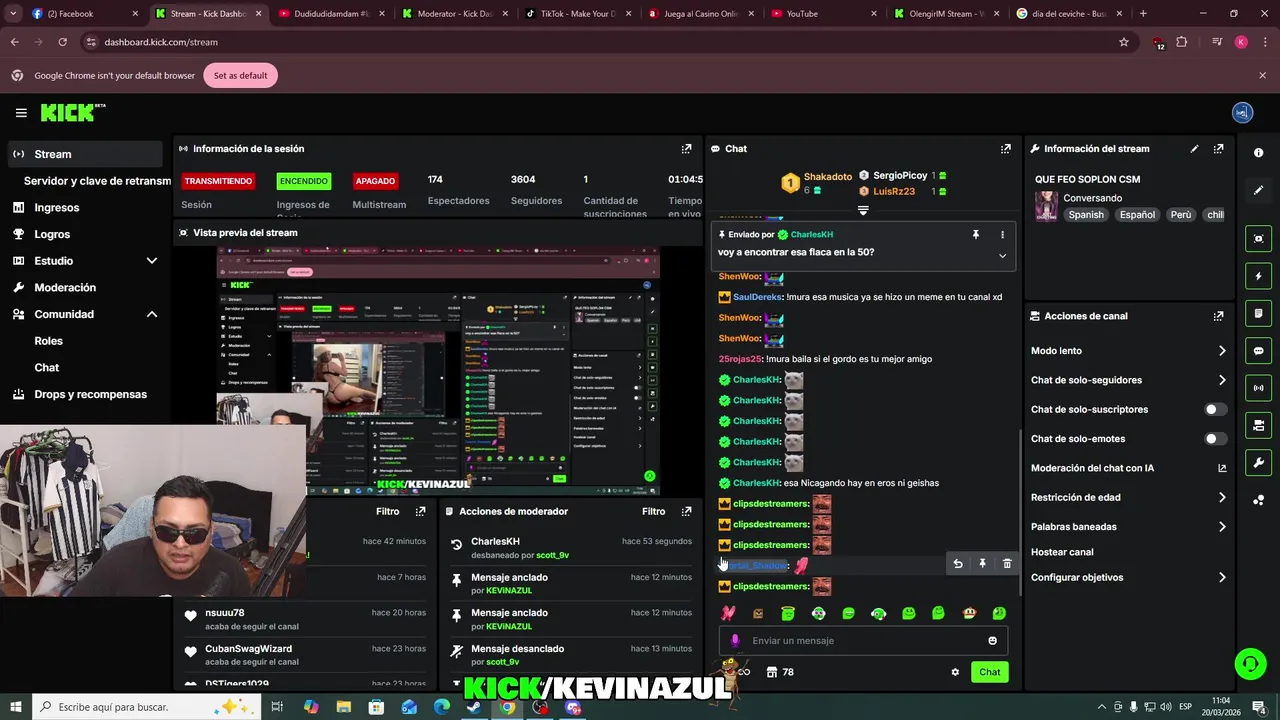Pop out the Chat panel

pos(1005,149)
